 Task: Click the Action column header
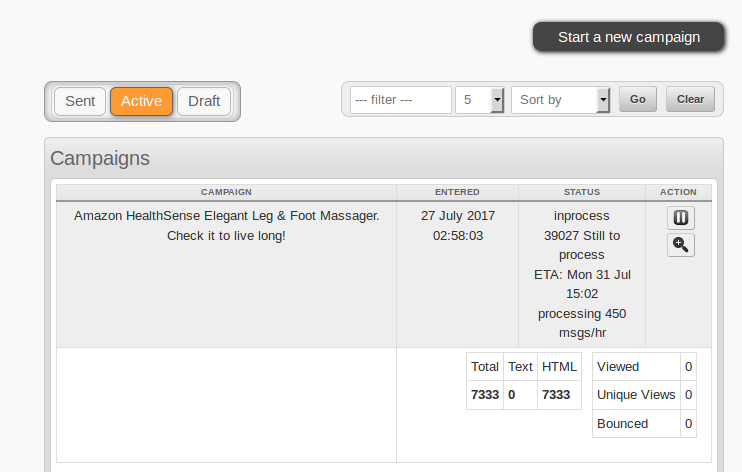click(678, 191)
